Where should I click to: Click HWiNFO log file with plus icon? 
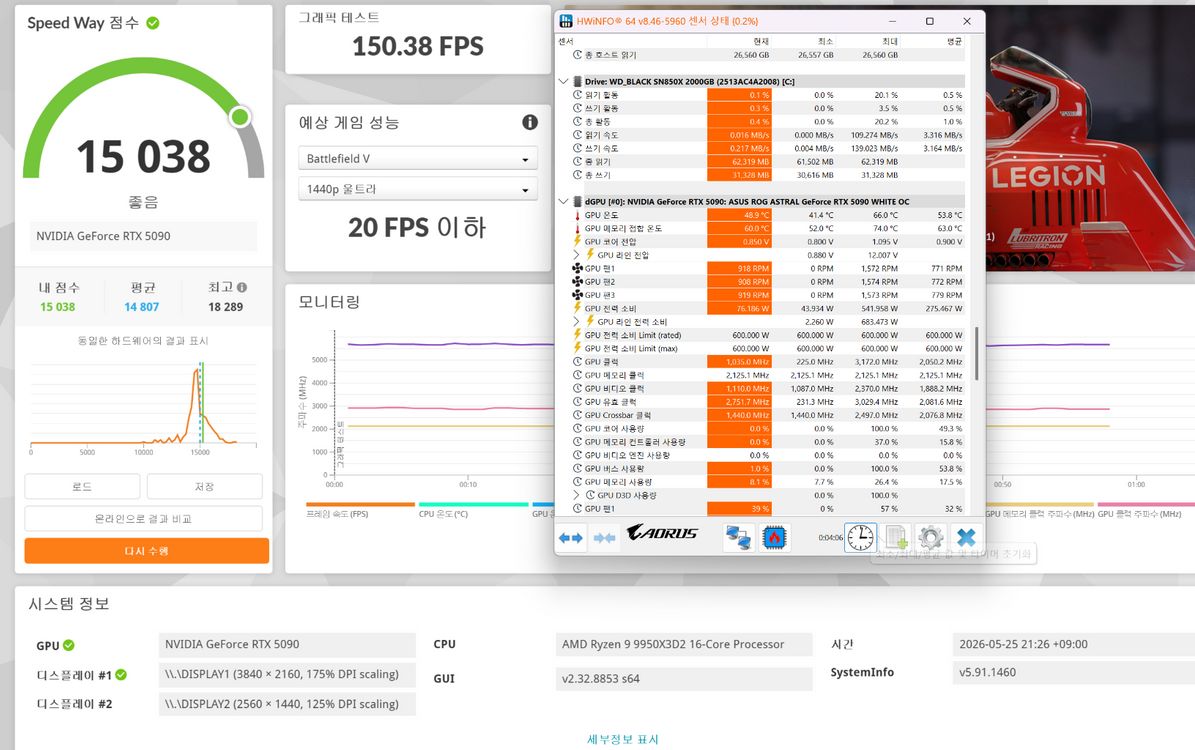pyautogui.click(x=897, y=537)
